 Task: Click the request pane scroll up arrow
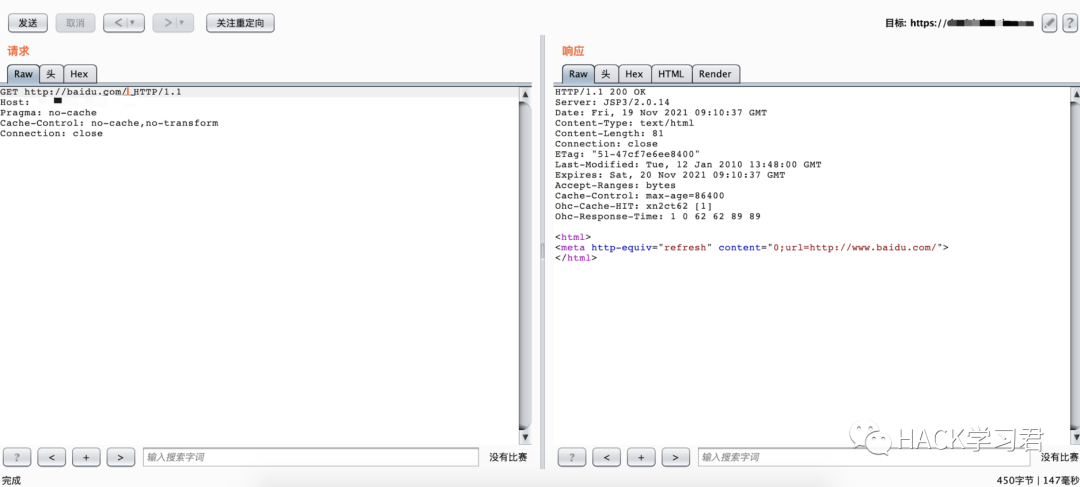(525, 94)
